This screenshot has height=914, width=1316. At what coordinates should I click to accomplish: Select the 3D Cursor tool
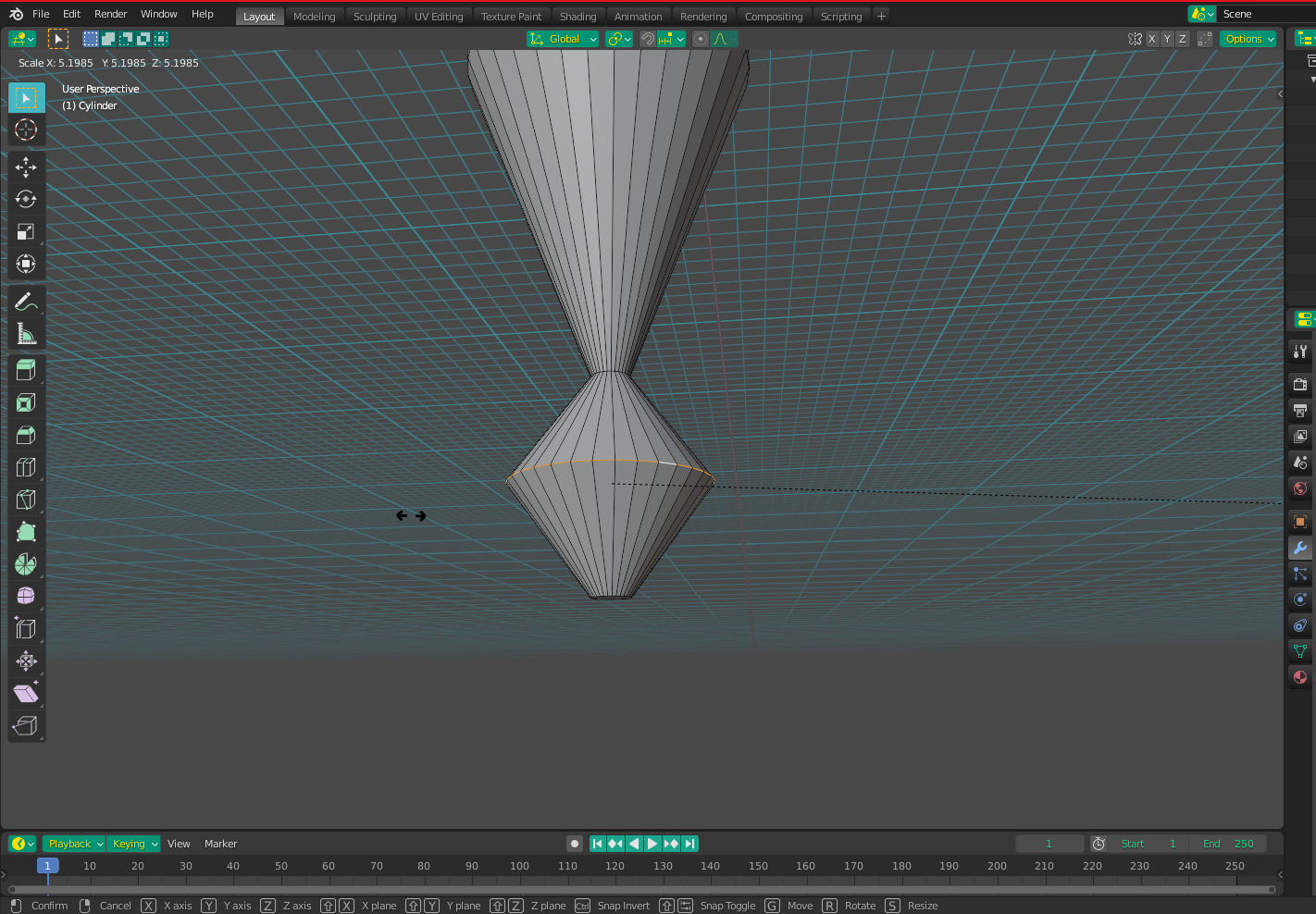point(26,130)
